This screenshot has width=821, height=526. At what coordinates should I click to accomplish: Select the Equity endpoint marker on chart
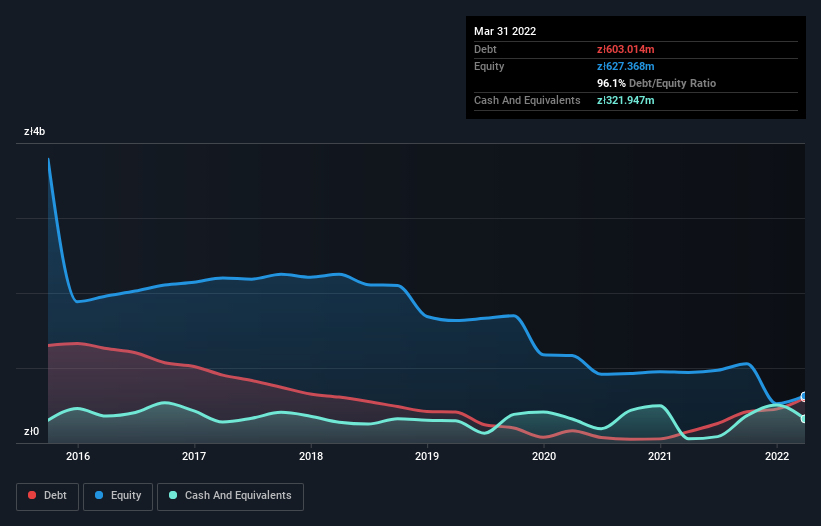tap(804, 396)
